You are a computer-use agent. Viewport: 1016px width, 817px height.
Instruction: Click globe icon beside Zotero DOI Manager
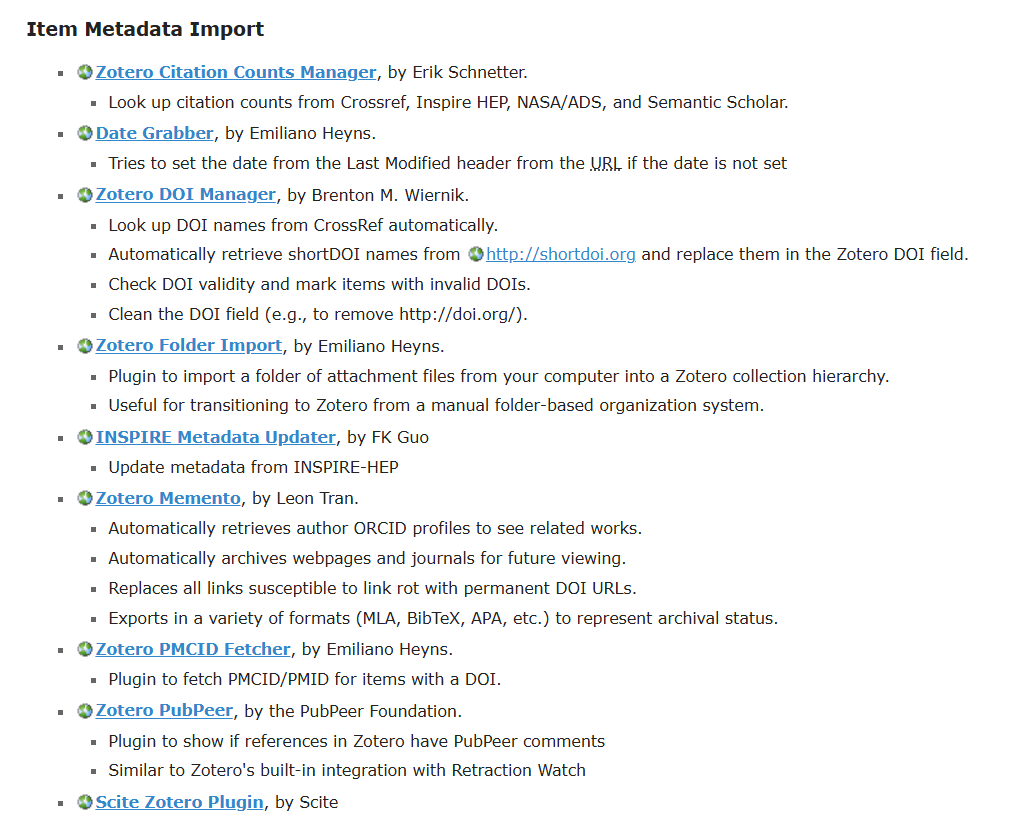(85, 195)
